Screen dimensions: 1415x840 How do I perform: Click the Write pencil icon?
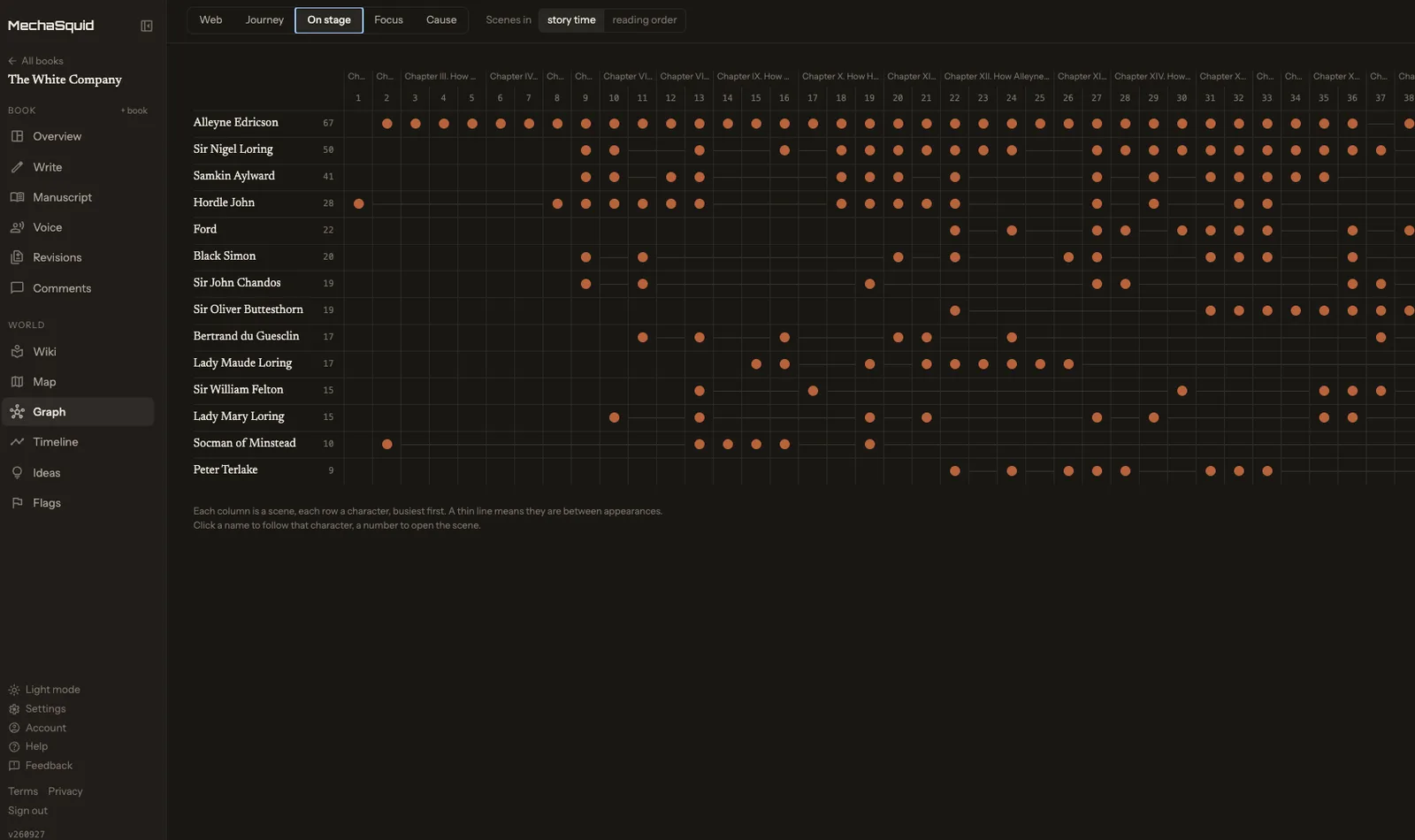pyautogui.click(x=17, y=167)
